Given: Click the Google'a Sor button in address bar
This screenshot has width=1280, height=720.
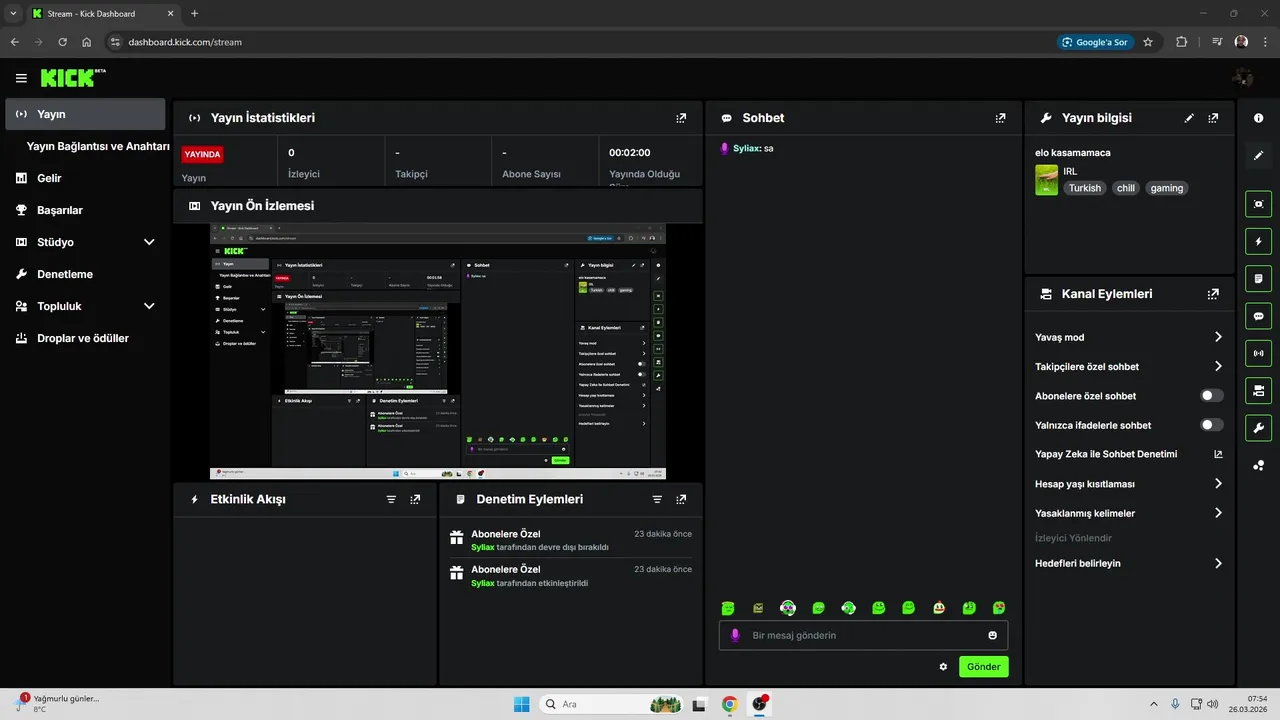Looking at the screenshot, I should click(1095, 42).
